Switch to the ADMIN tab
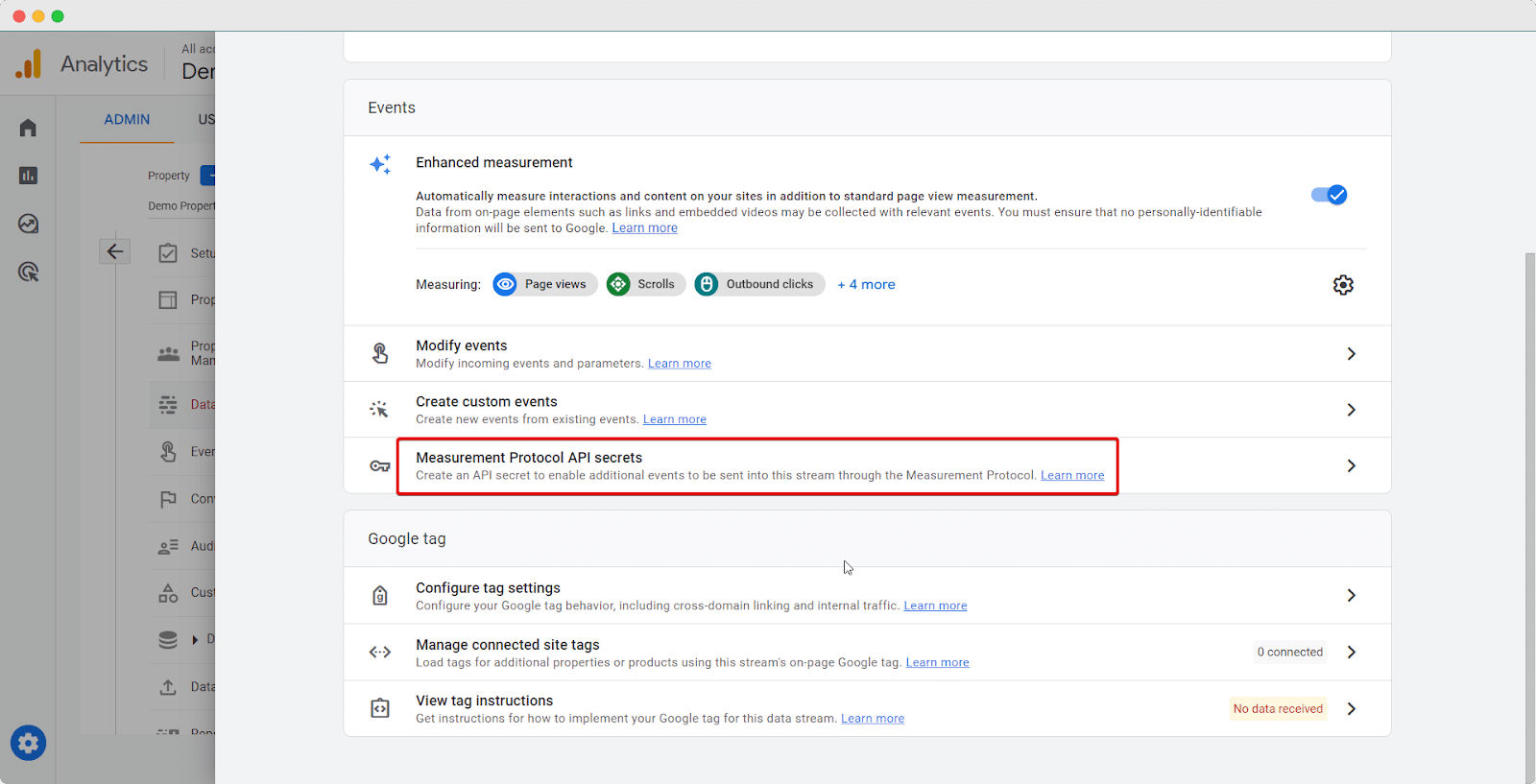The height and width of the screenshot is (784, 1536). click(x=127, y=120)
